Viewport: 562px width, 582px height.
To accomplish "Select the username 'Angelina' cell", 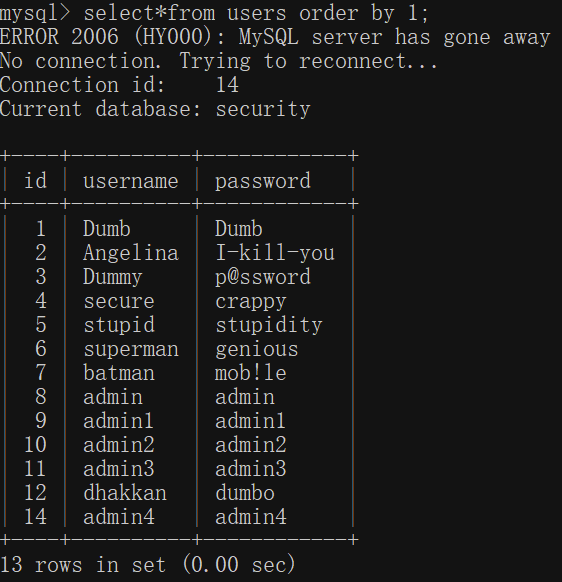I will (x=131, y=254).
